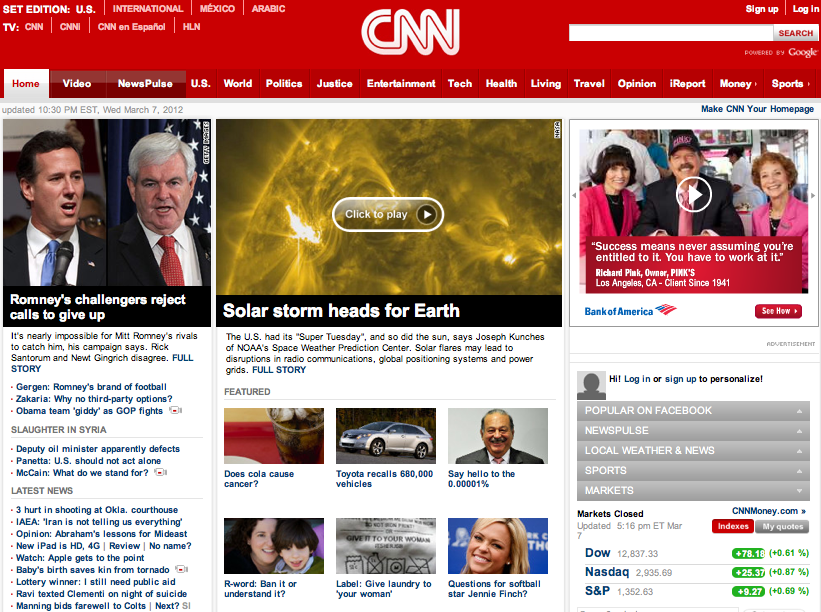Open the Opinion section
821x612 pixels.
[x=637, y=84]
